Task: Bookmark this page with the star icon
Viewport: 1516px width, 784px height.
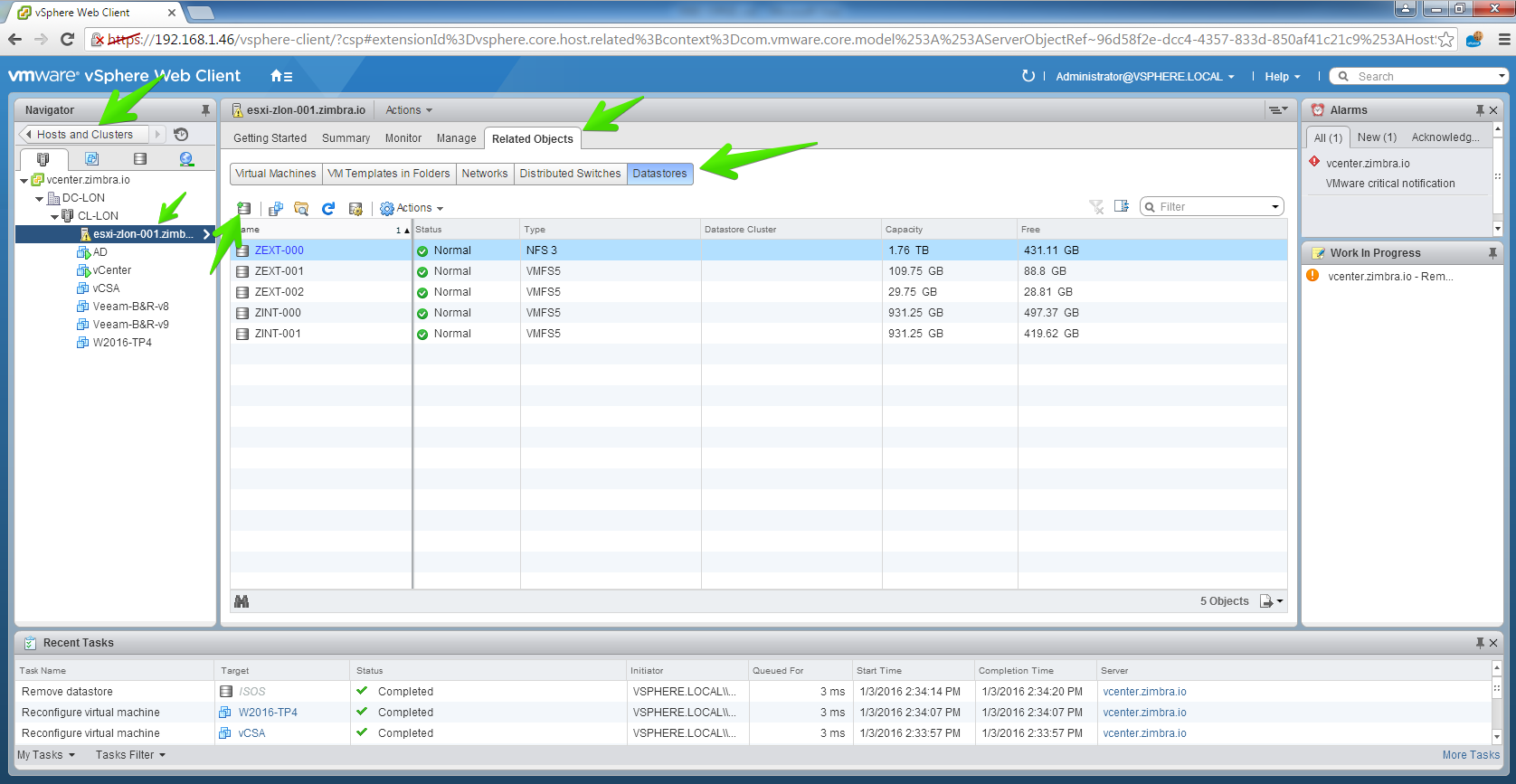Action: (1445, 40)
